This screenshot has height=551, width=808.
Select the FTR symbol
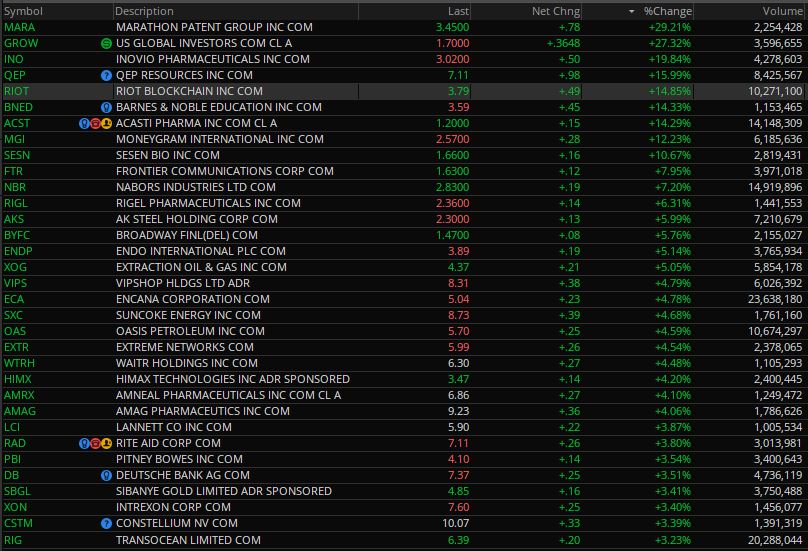(x=13, y=171)
